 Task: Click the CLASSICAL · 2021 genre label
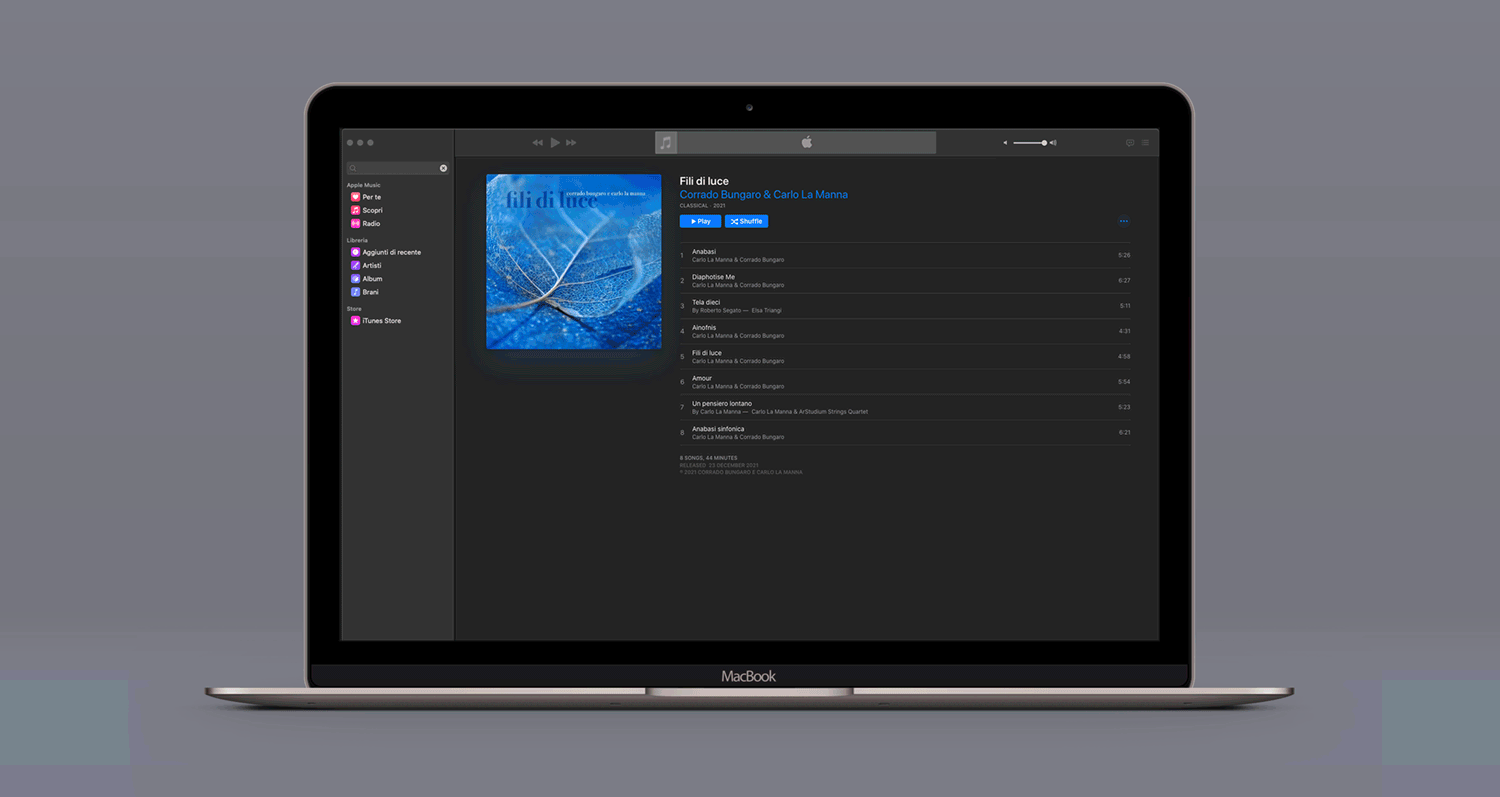(703, 205)
